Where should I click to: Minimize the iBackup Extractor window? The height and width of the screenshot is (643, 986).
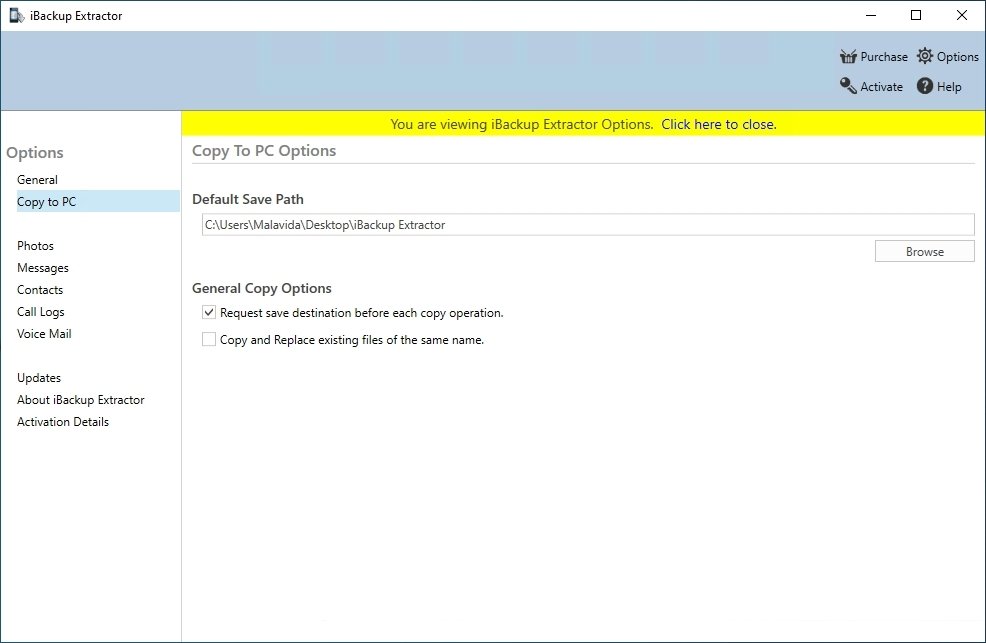click(871, 15)
